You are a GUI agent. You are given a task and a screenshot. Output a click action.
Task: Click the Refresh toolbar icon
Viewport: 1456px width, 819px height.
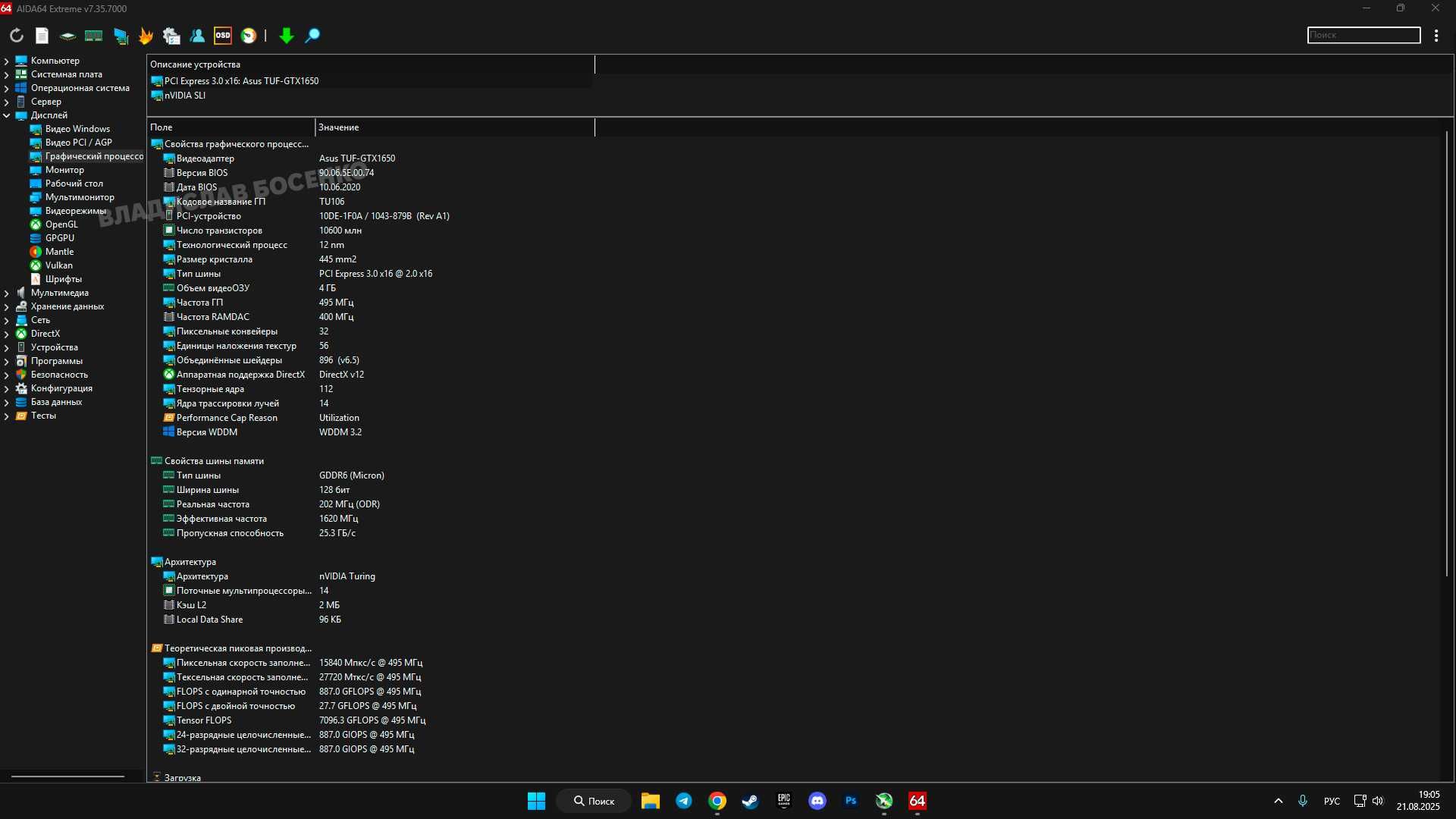click(x=17, y=36)
